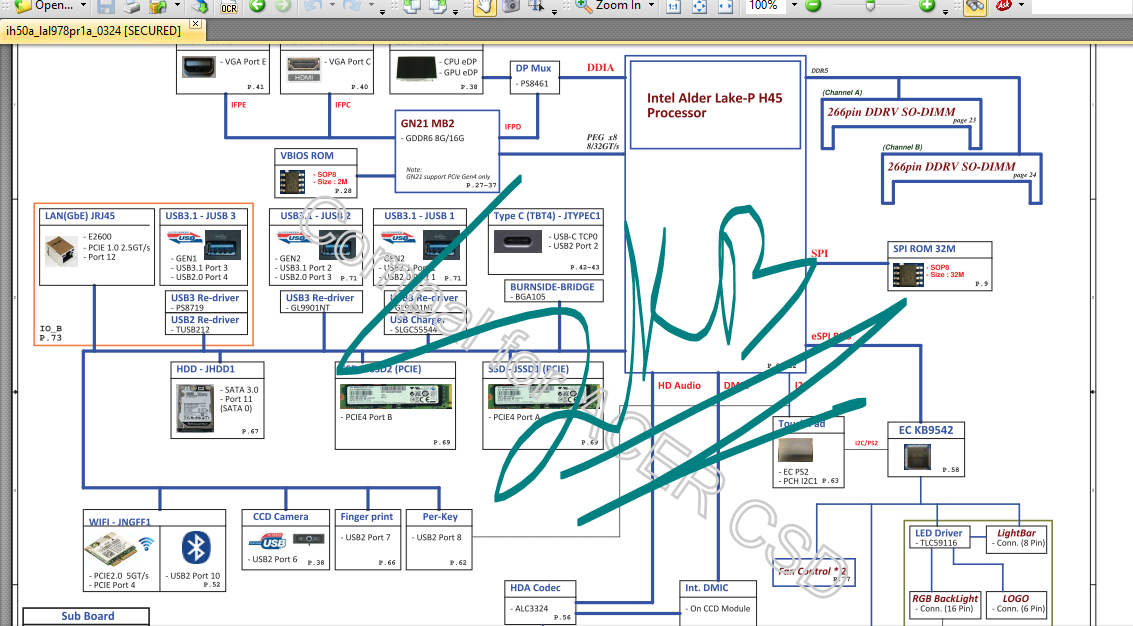The width and height of the screenshot is (1133, 626).
Task: Click the Fit Page zoom icon
Action: coord(699,7)
